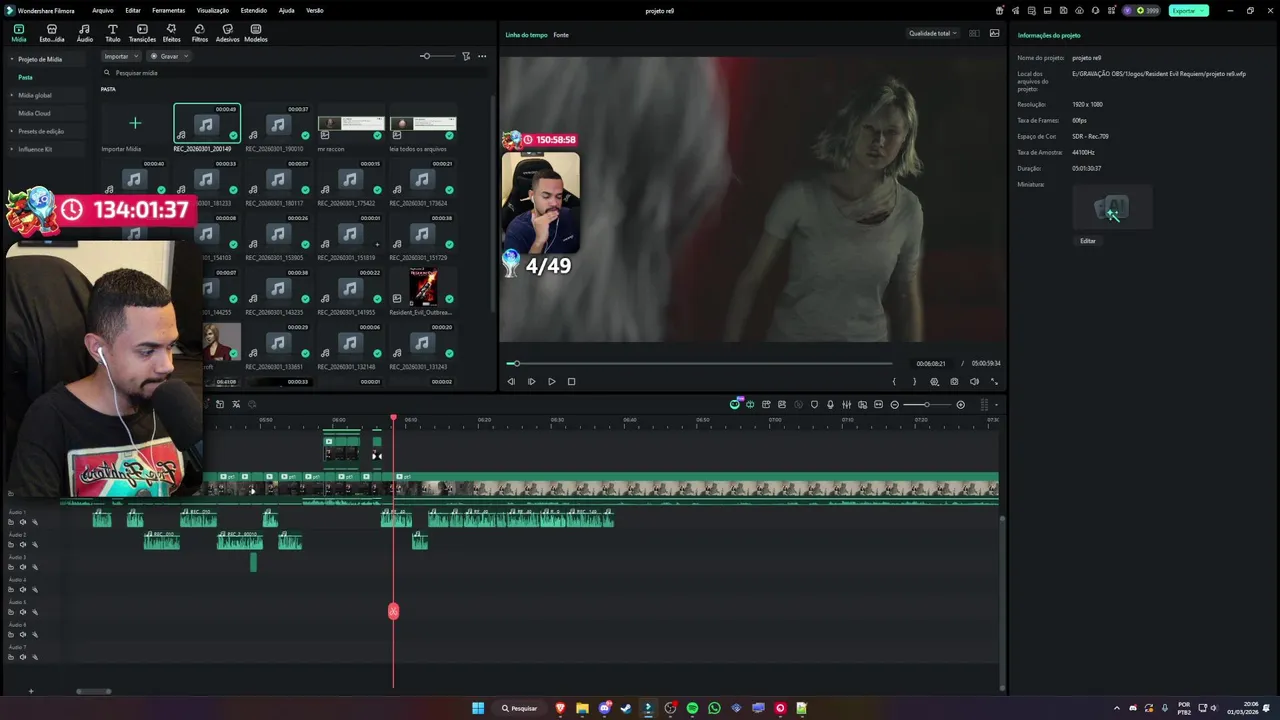Viewport: 1280px width, 720px height.
Task: Open the Qualidade total dropdown
Action: (x=932, y=33)
